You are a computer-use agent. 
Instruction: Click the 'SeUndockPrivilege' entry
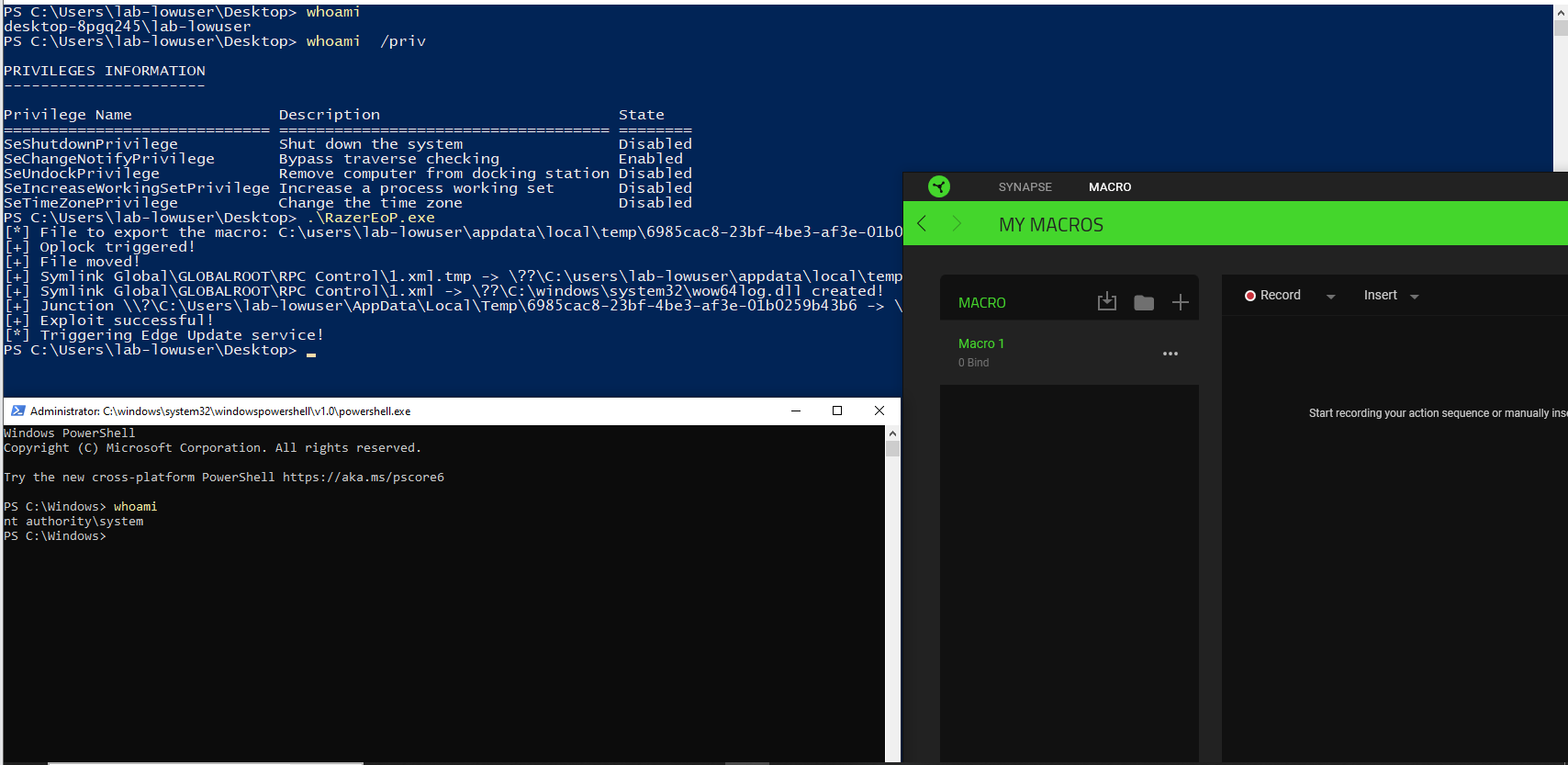coord(82,174)
